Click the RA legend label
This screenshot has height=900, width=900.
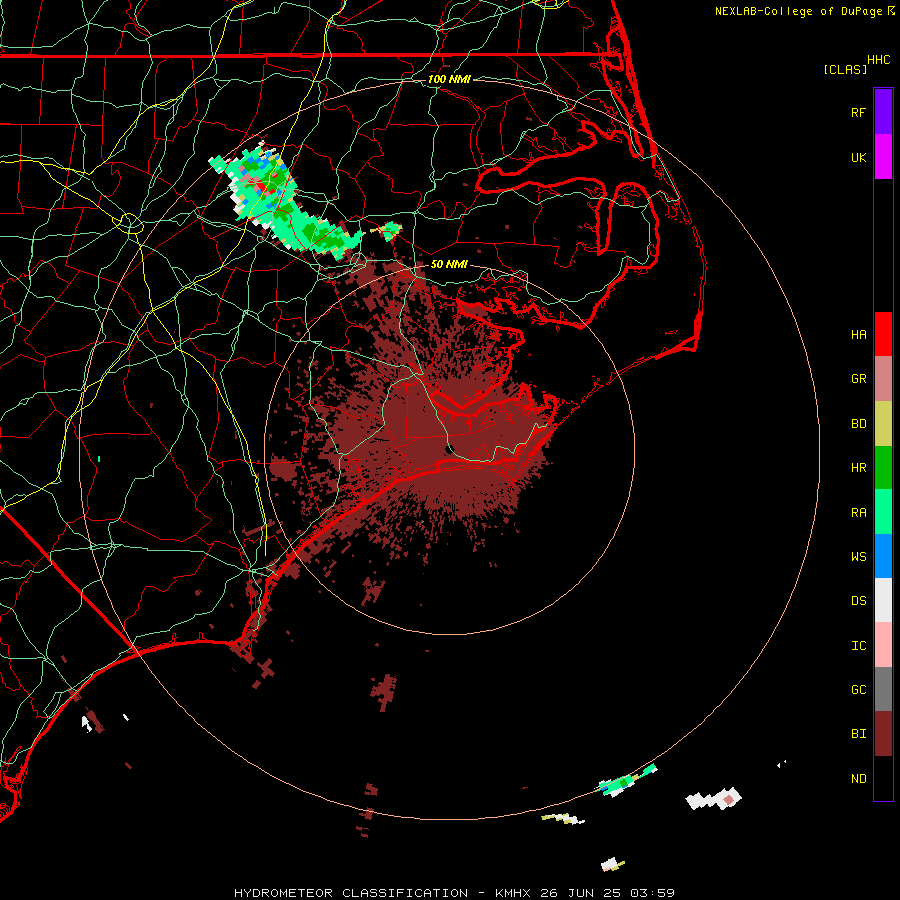(858, 513)
